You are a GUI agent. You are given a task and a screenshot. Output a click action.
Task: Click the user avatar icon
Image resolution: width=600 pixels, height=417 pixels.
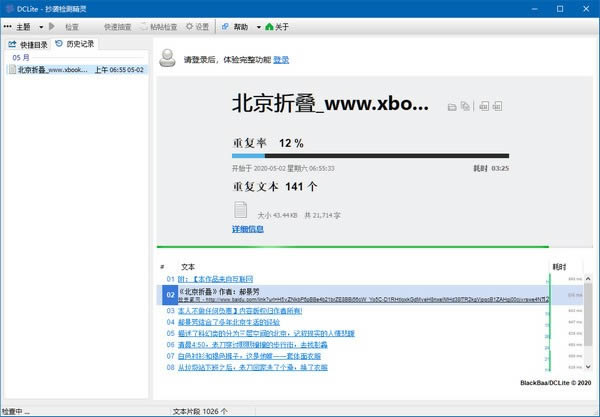[169, 59]
